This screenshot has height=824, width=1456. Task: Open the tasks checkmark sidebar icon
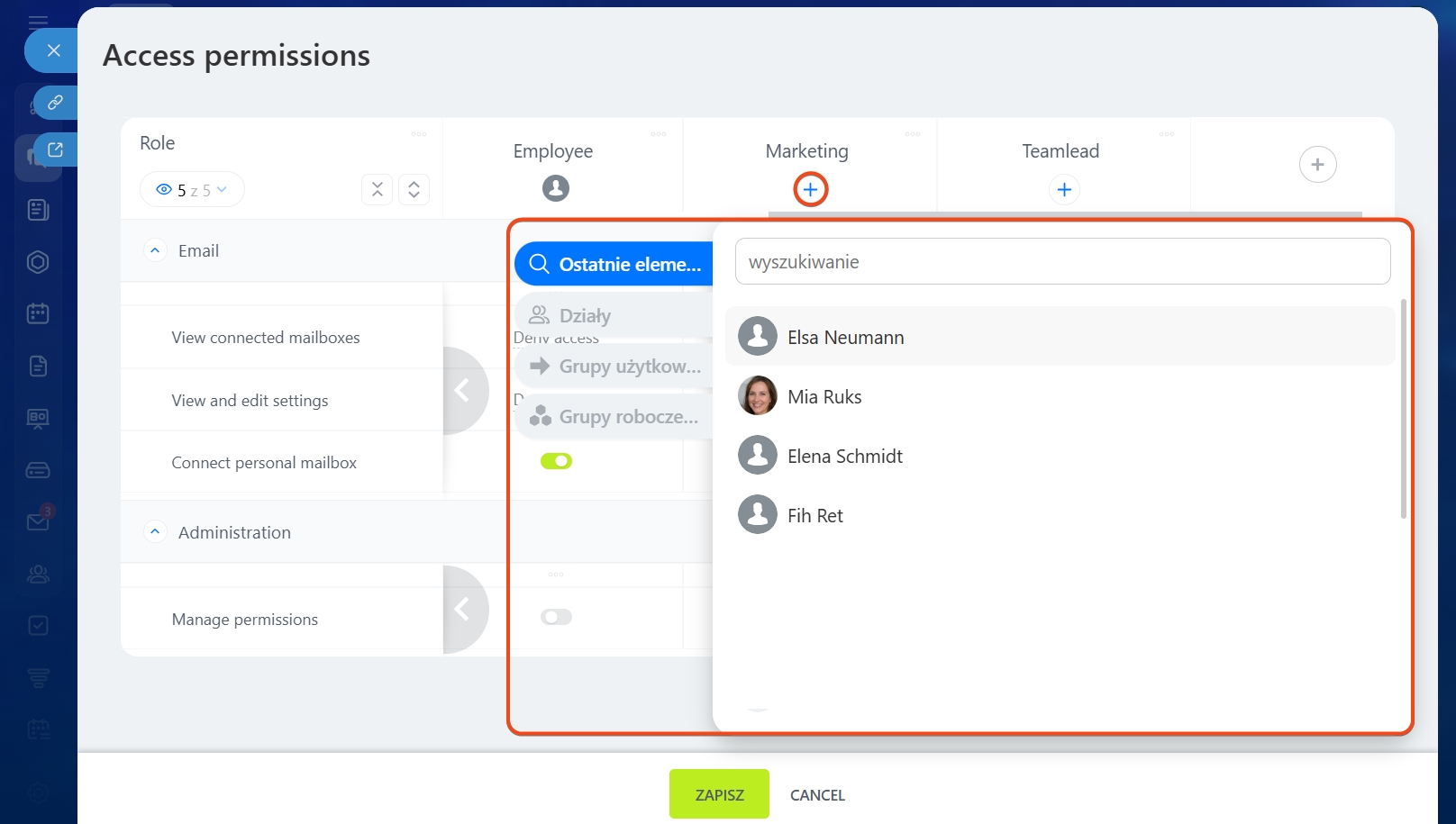point(38,625)
